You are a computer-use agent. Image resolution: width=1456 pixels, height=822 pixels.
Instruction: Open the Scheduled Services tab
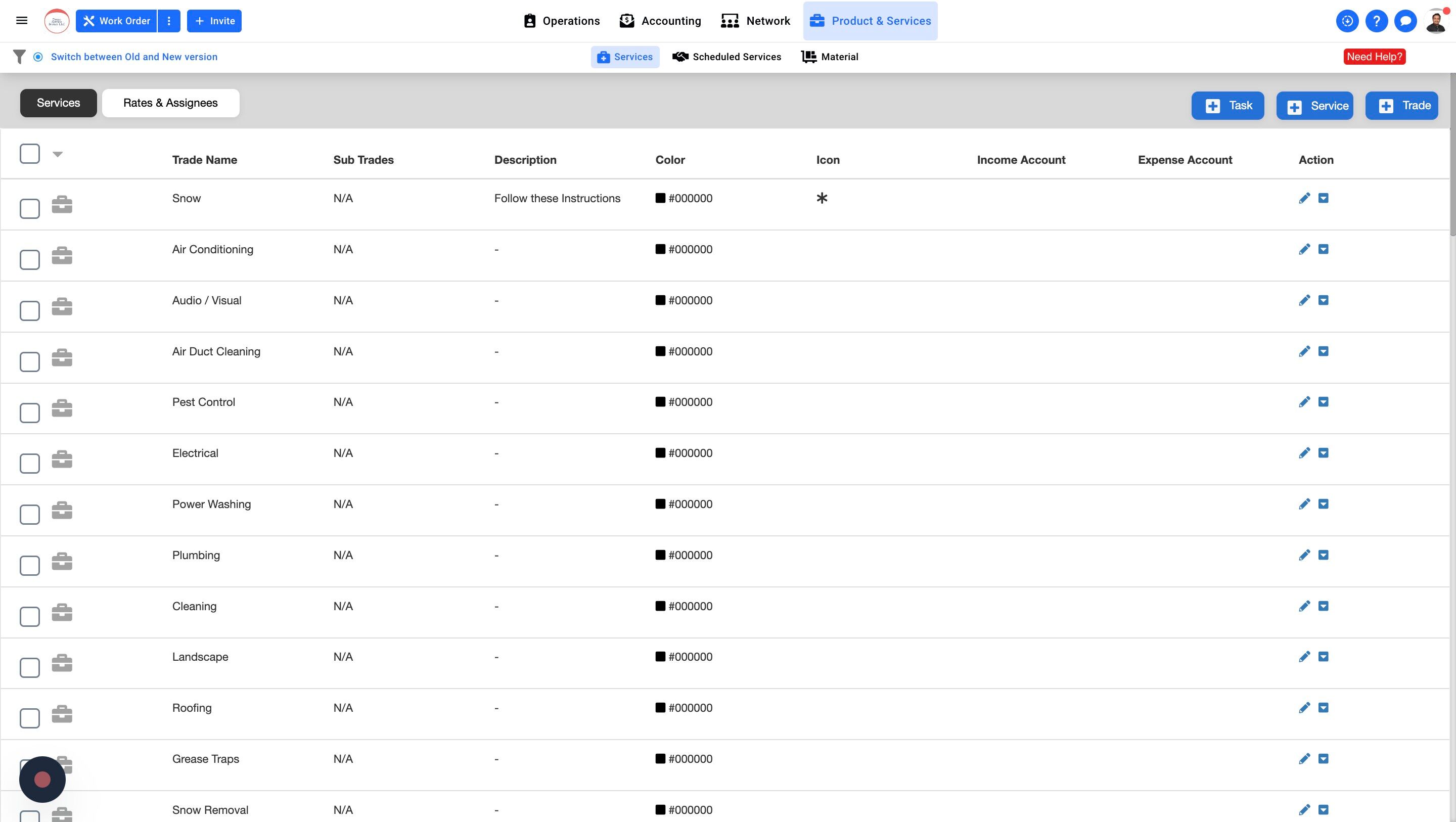(726, 57)
